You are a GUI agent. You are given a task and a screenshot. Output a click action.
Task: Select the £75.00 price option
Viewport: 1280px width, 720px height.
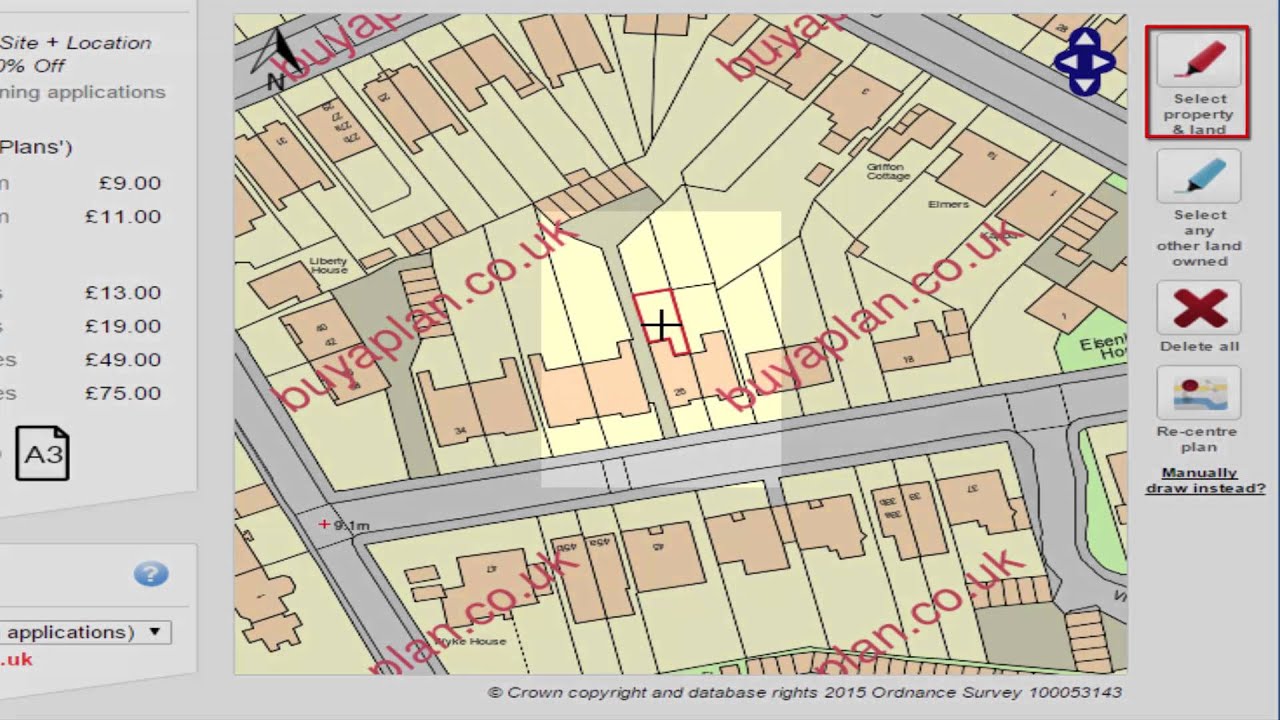coord(123,393)
